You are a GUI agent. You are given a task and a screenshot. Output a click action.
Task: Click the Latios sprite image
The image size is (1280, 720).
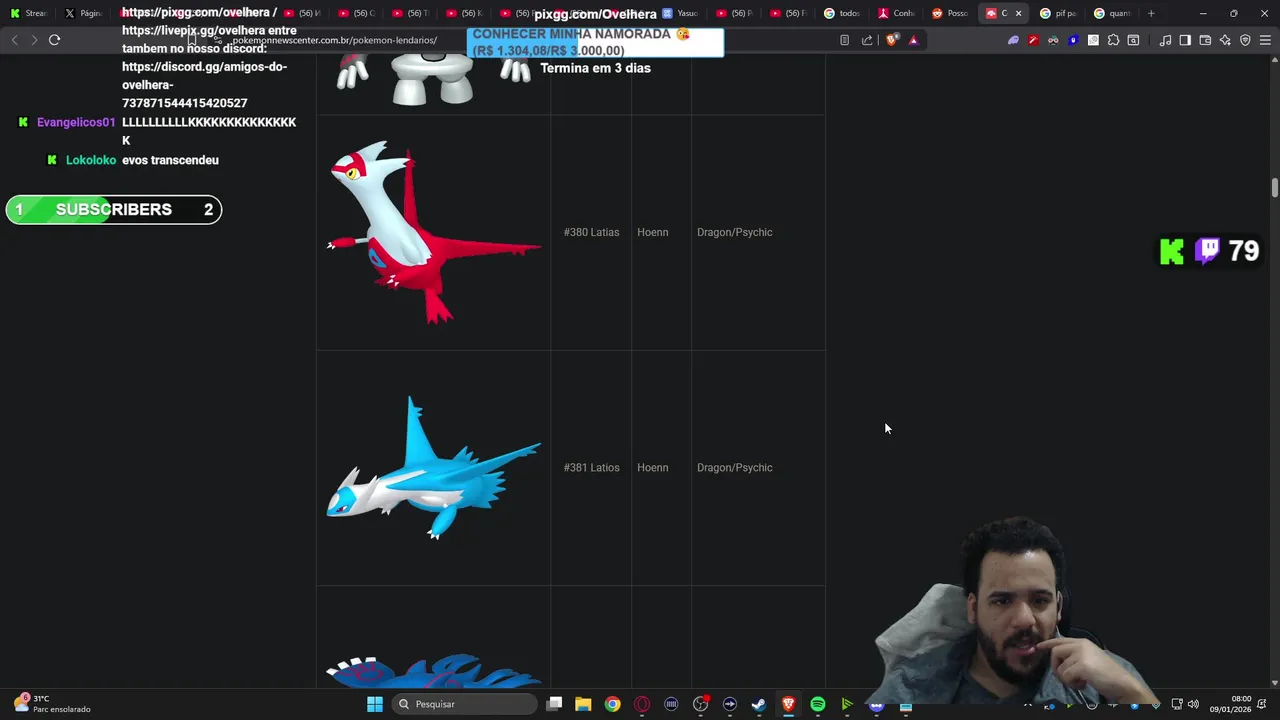click(433, 468)
